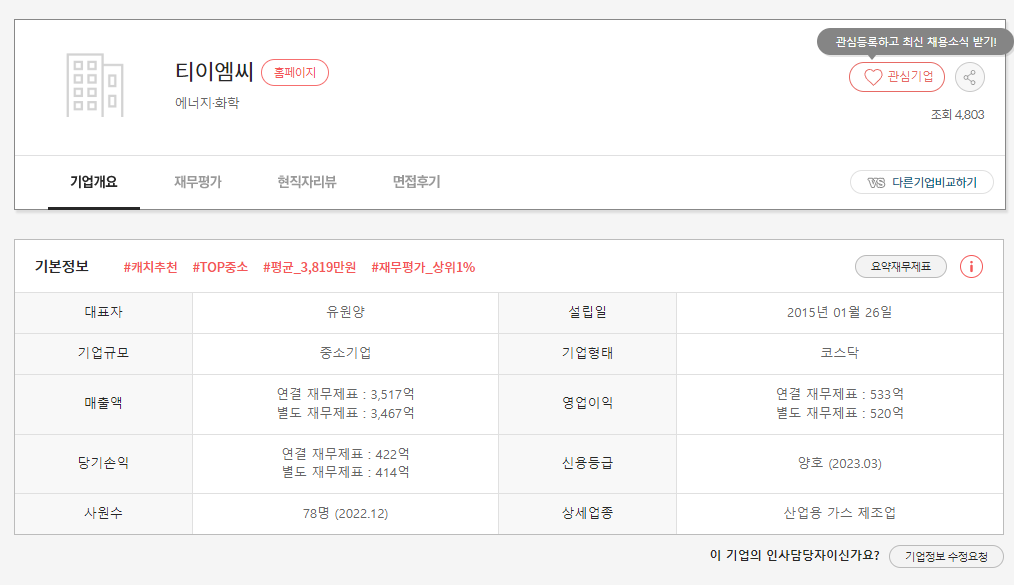Click the red info icon
This screenshot has width=1014, height=585.
pyautogui.click(x=971, y=266)
